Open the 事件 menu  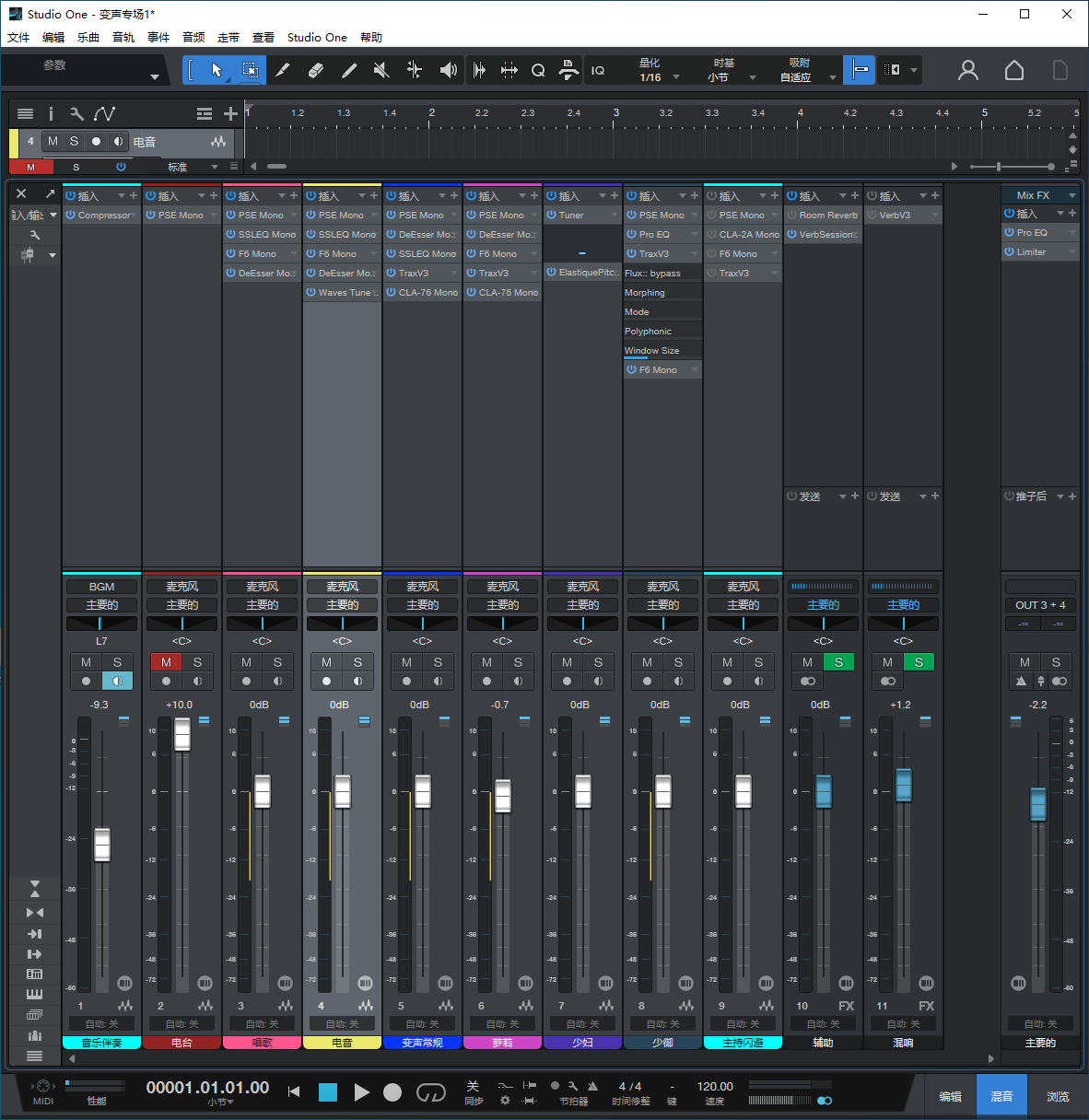(158, 37)
